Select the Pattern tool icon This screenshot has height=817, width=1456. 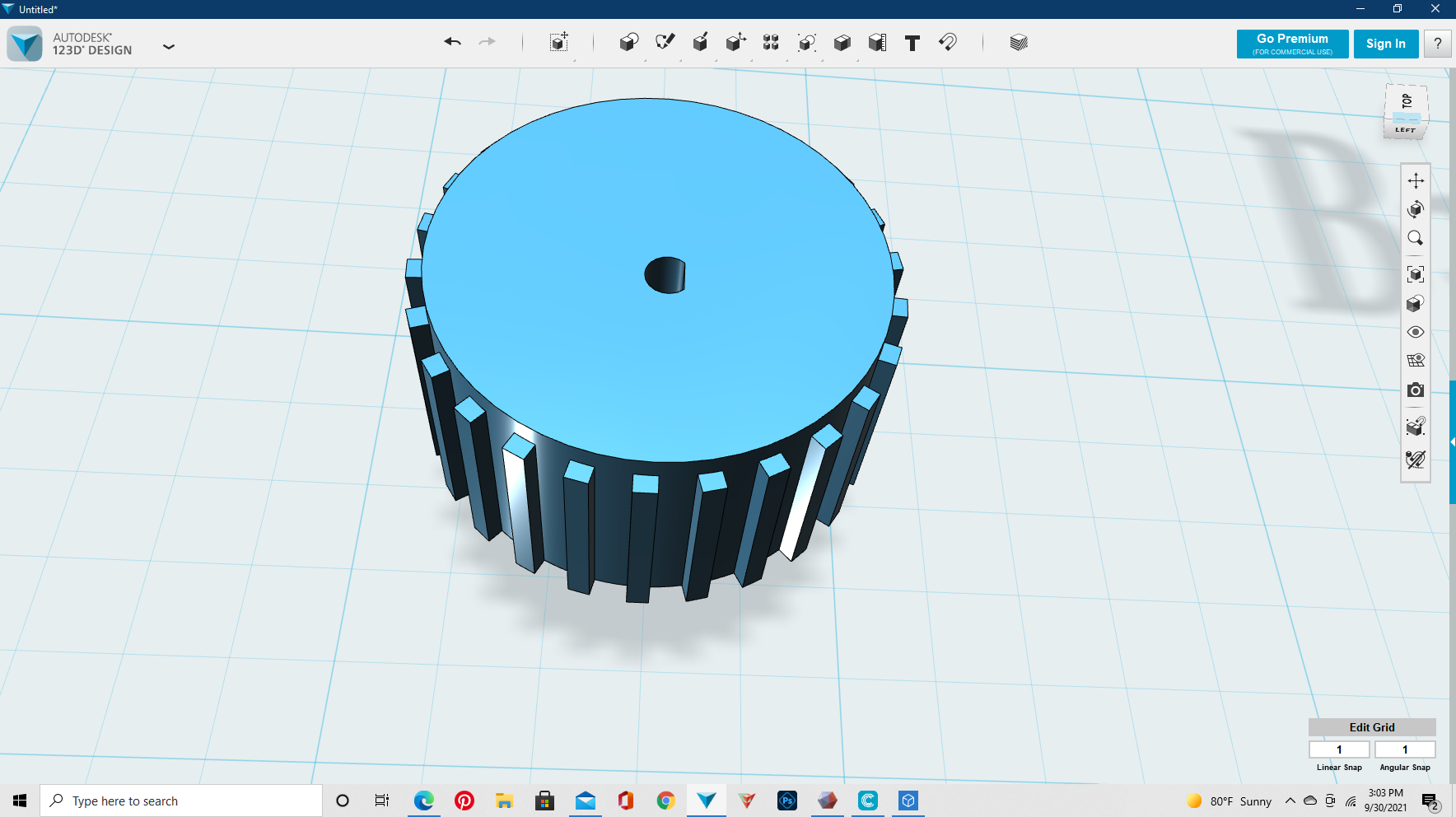pyautogui.click(x=771, y=43)
